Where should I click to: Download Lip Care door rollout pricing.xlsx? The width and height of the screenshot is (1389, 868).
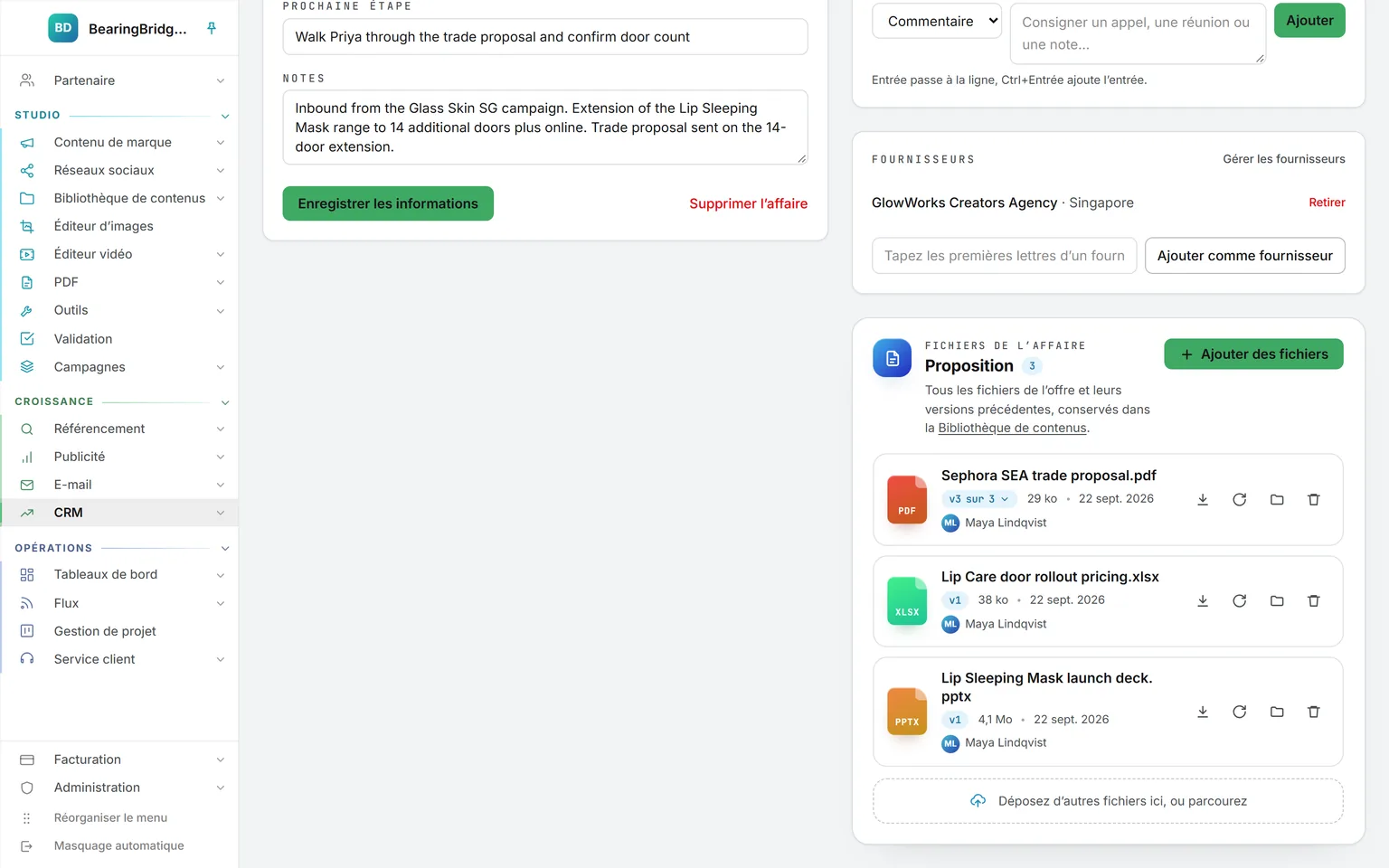(x=1203, y=601)
